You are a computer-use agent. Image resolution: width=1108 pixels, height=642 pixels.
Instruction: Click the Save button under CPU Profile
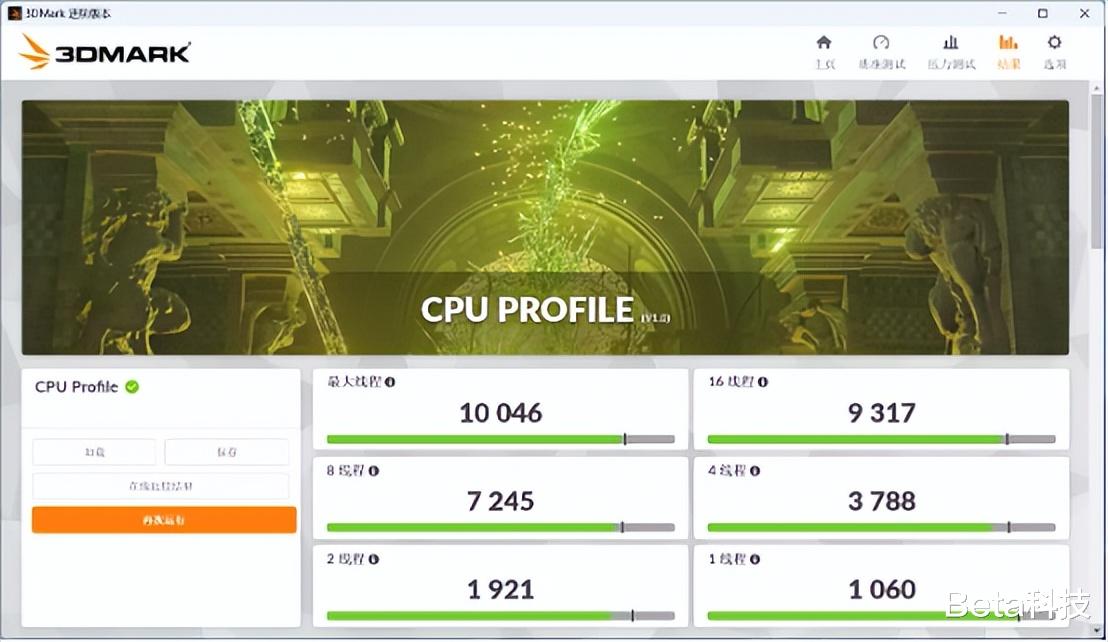(227, 452)
